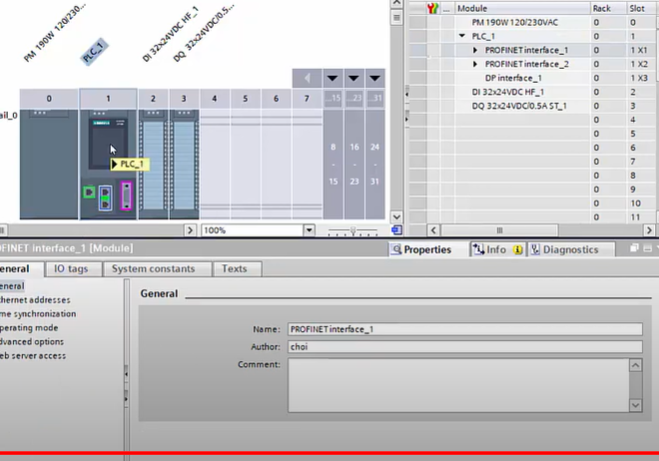Screen dimensions: 659x461
Task: Select the General item in property navigation
Action: click(x=12, y=286)
